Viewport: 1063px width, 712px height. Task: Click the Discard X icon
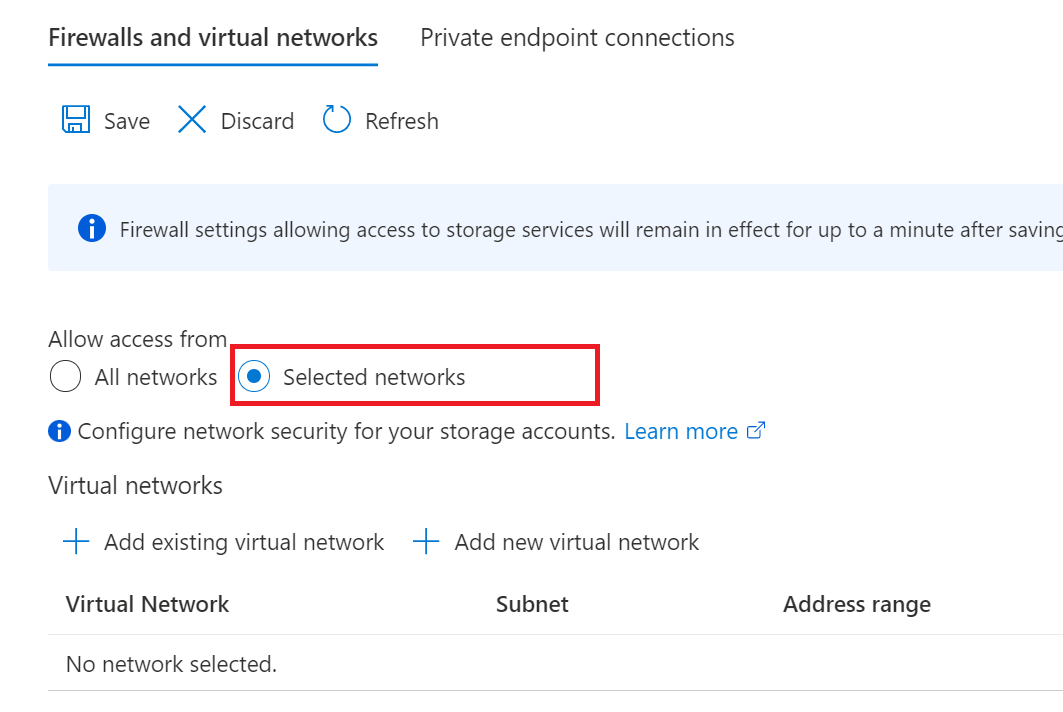pyautogui.click(x=191, y=119)
